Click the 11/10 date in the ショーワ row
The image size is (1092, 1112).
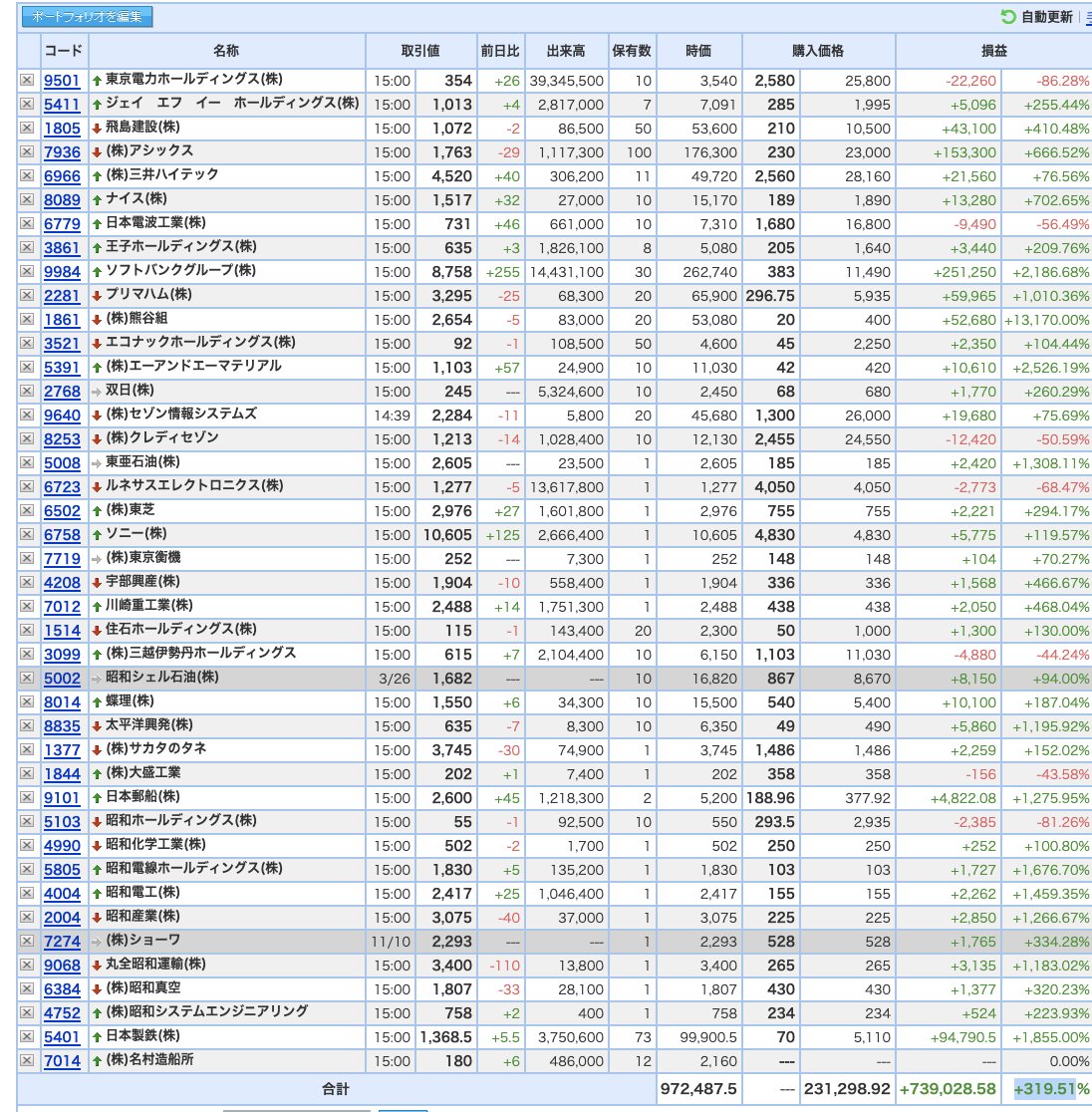[x=391, y=942]
